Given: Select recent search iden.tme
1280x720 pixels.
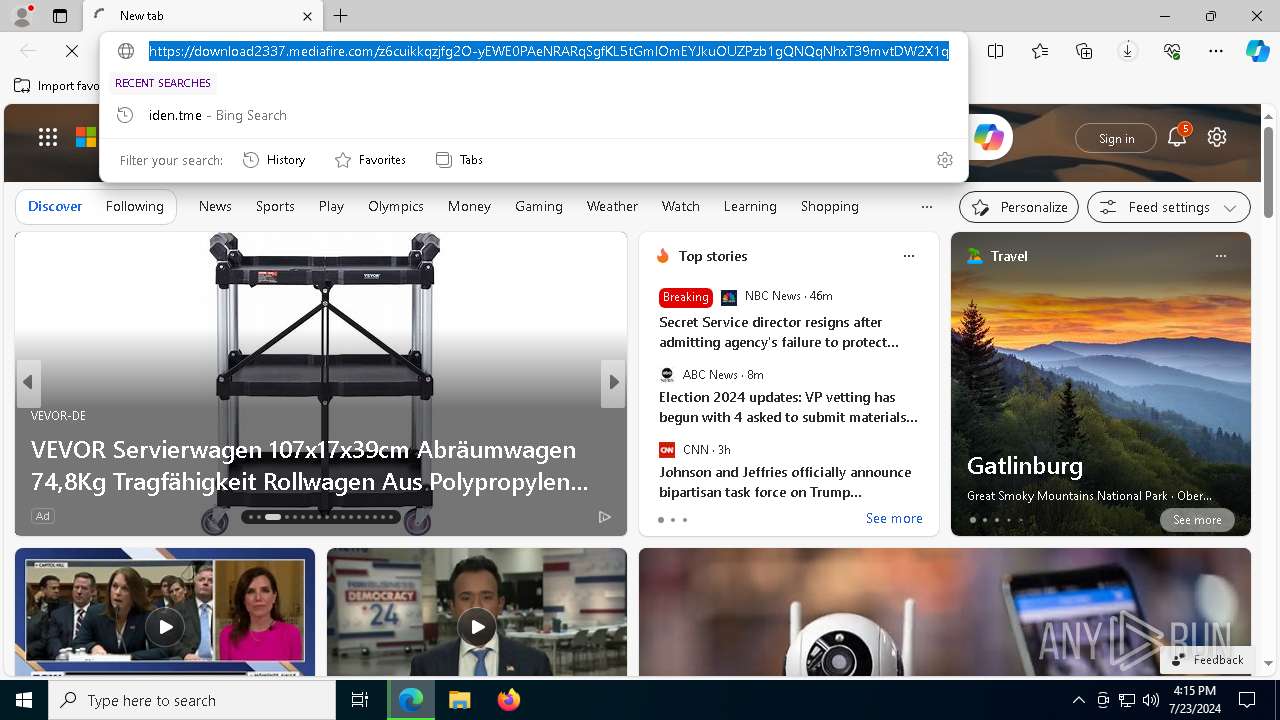Looking at the screenshot, I should 534,115.
